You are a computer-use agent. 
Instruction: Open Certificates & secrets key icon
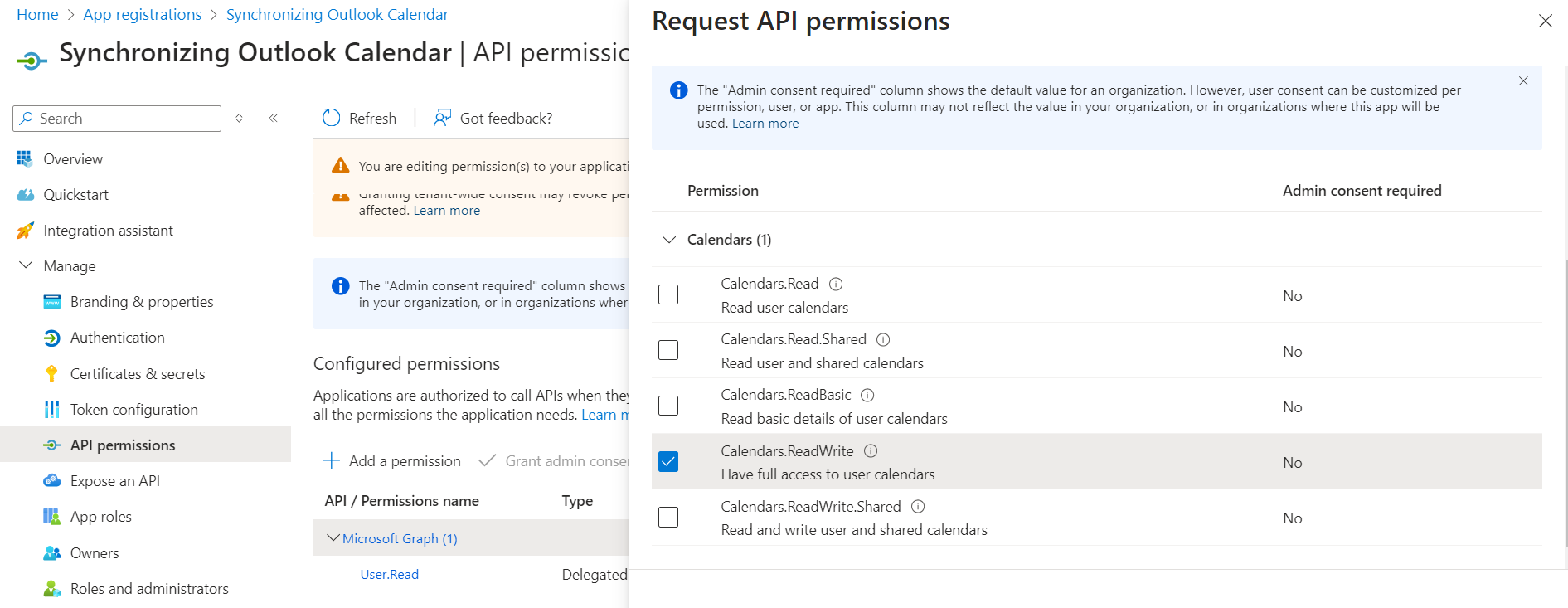51,374
